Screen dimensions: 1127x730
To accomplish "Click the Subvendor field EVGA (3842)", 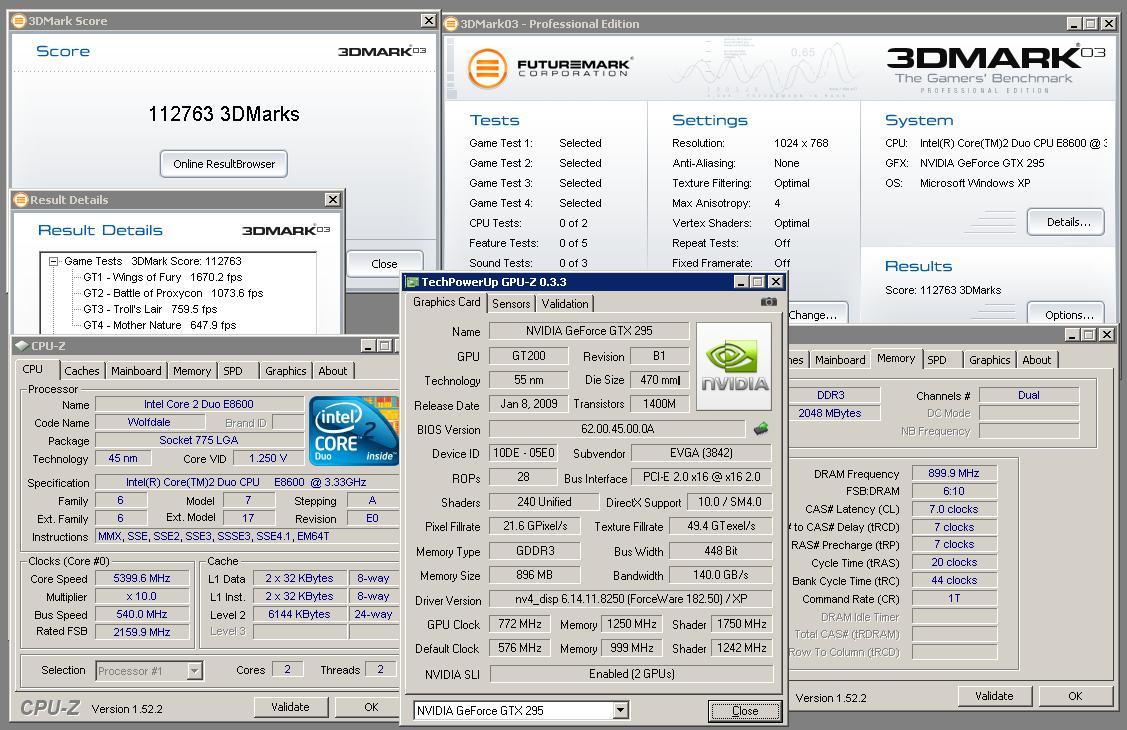I will [702, 453].
